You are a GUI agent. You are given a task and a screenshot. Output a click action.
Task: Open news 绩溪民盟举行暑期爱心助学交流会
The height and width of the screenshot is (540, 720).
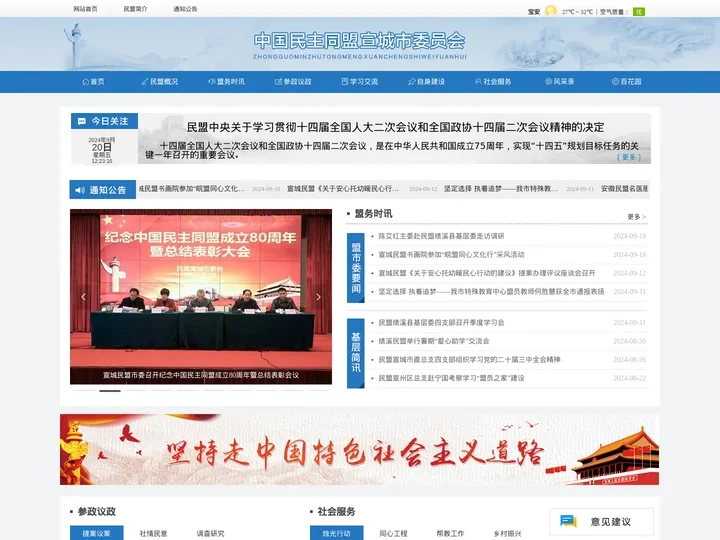coord(433,341)
